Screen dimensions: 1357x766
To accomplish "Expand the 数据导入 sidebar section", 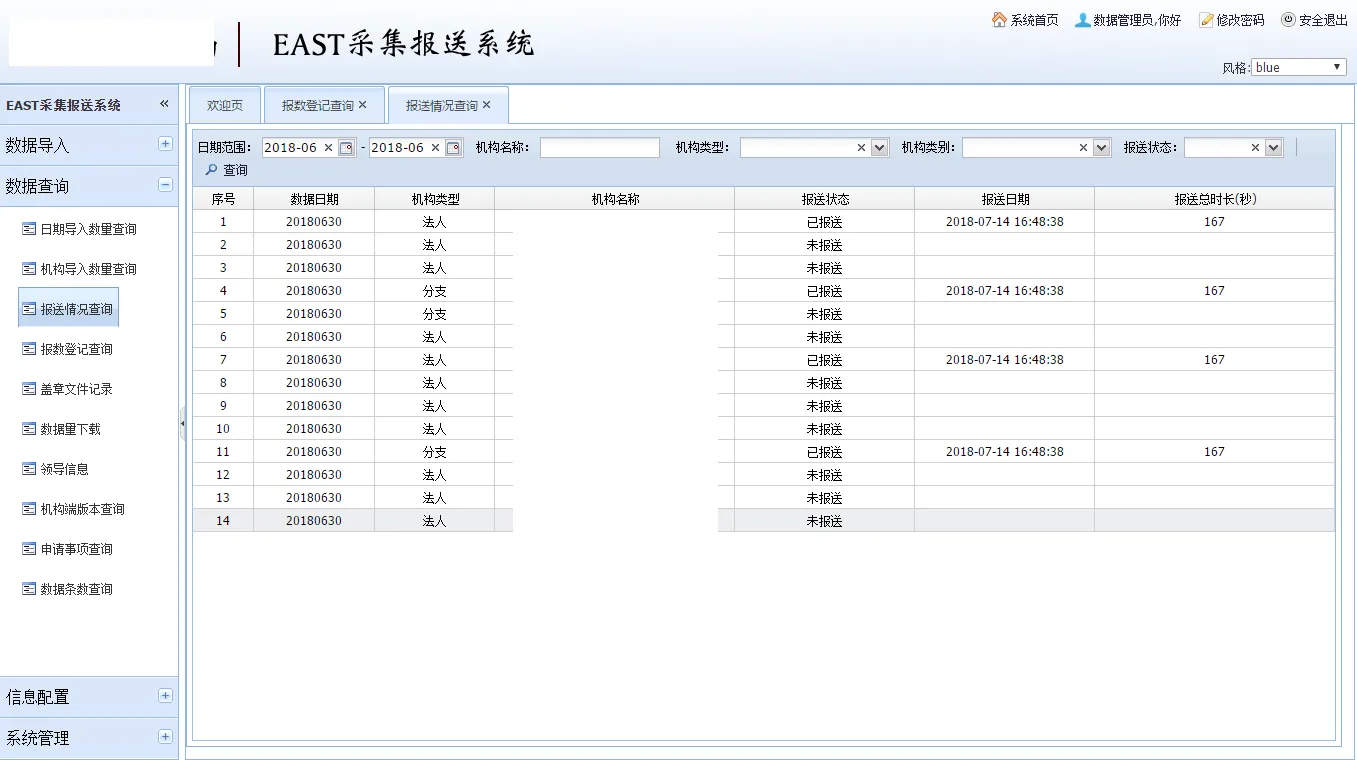I will point(165,144).
